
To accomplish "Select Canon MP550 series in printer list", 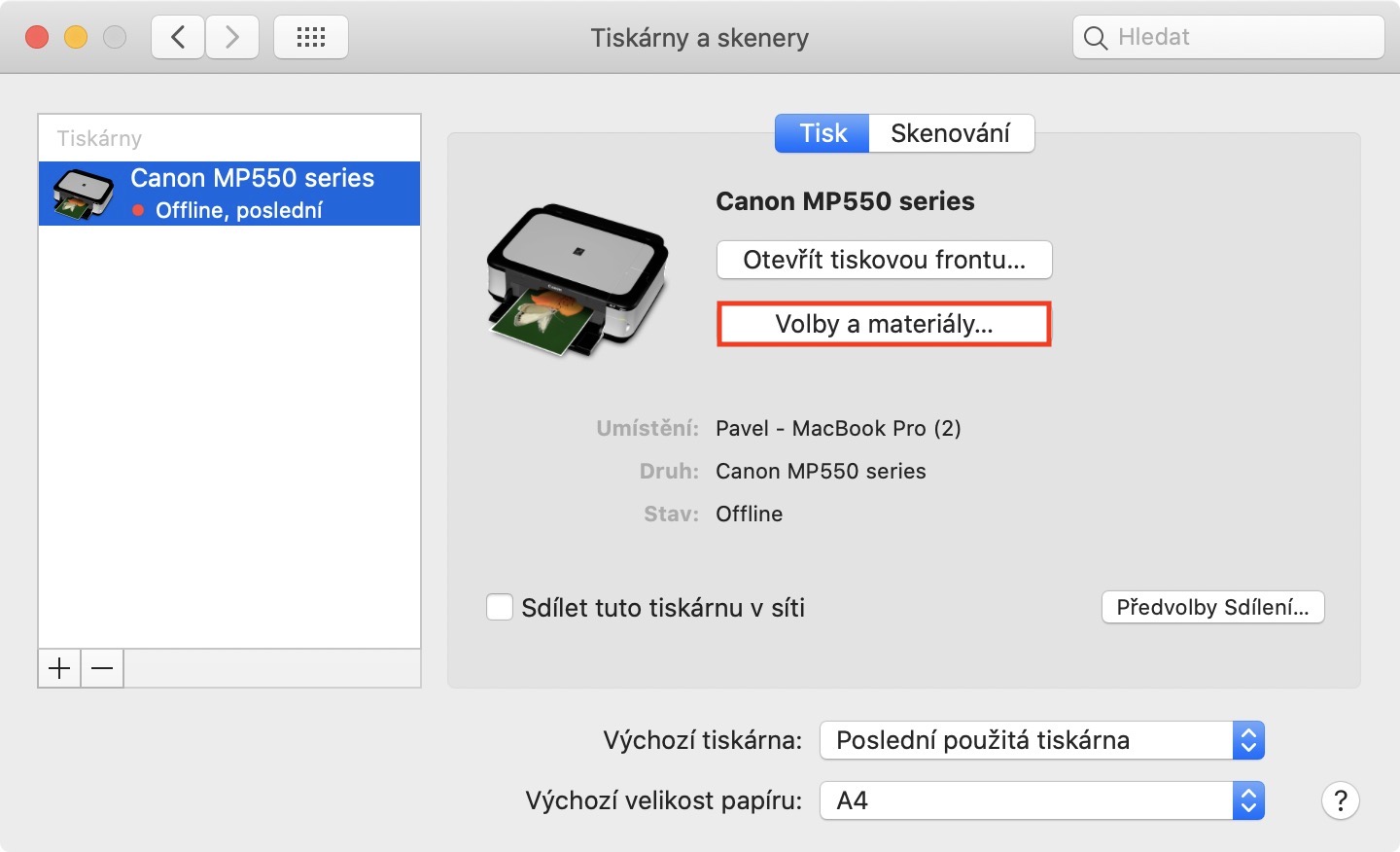I will [x=252, y=193].
